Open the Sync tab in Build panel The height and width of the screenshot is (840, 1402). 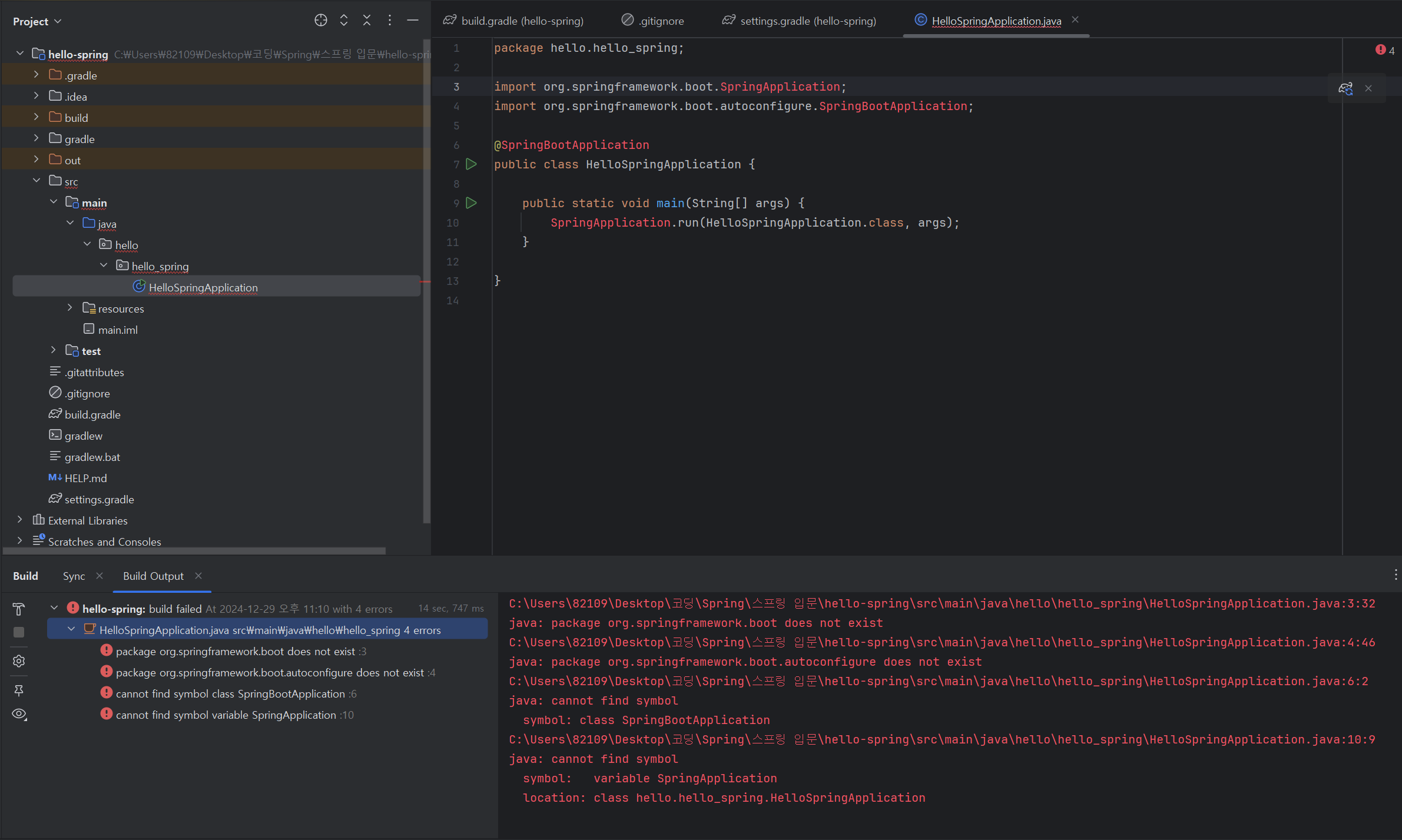[74, 576]
